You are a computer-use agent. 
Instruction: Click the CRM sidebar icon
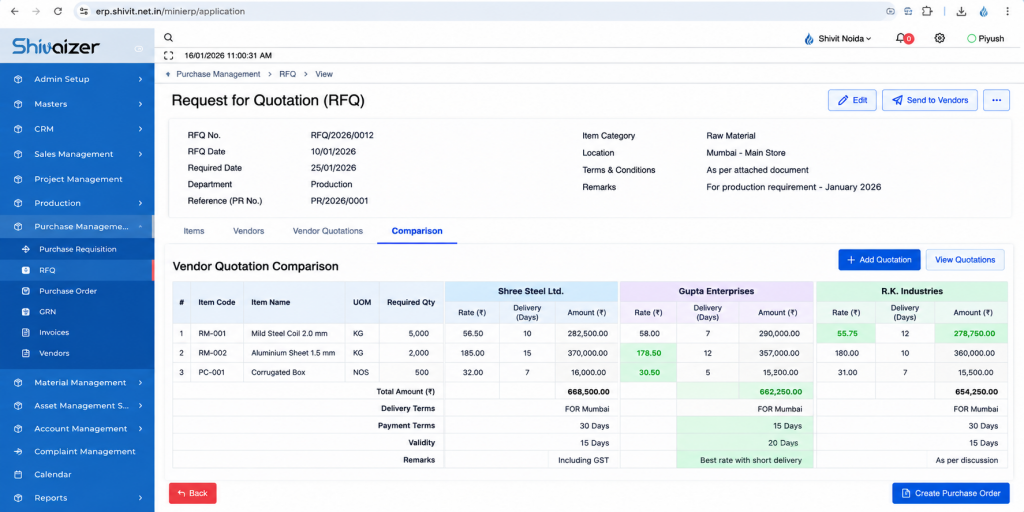[18, 129]
